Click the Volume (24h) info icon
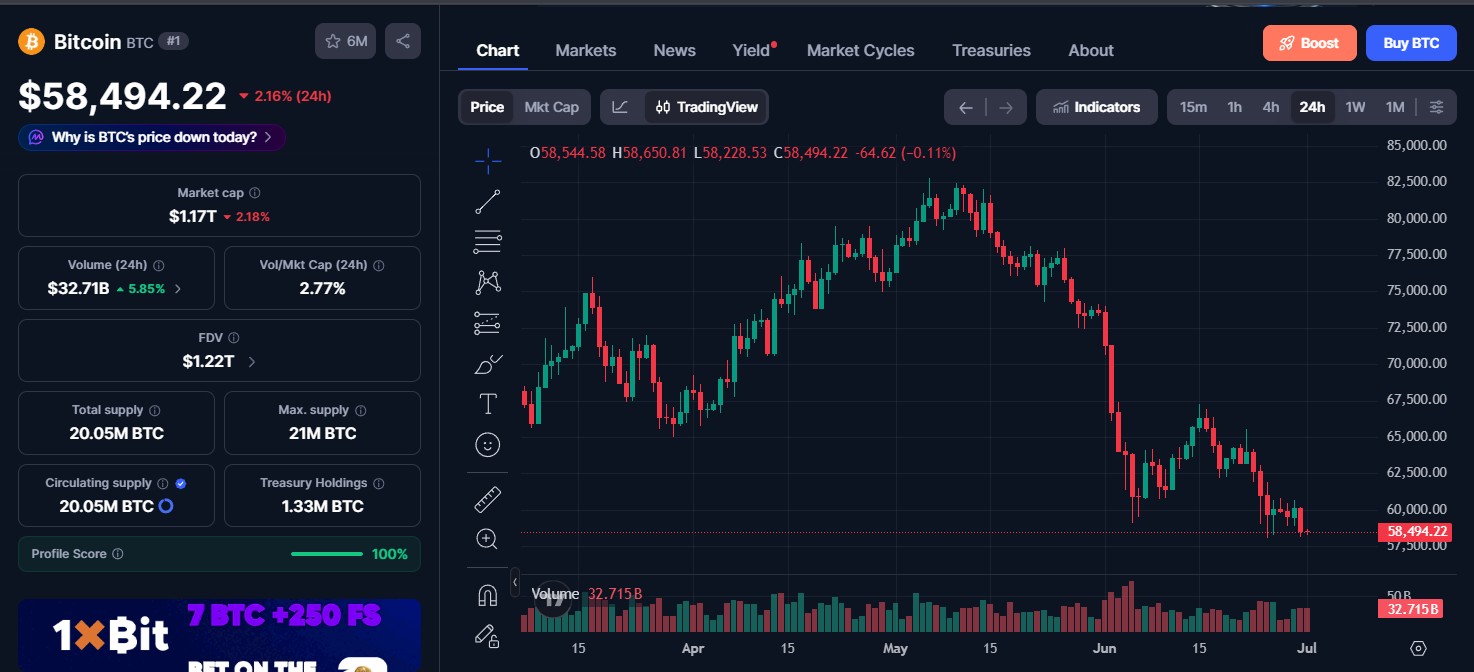Screen dimensions: 1474x672 159,265
